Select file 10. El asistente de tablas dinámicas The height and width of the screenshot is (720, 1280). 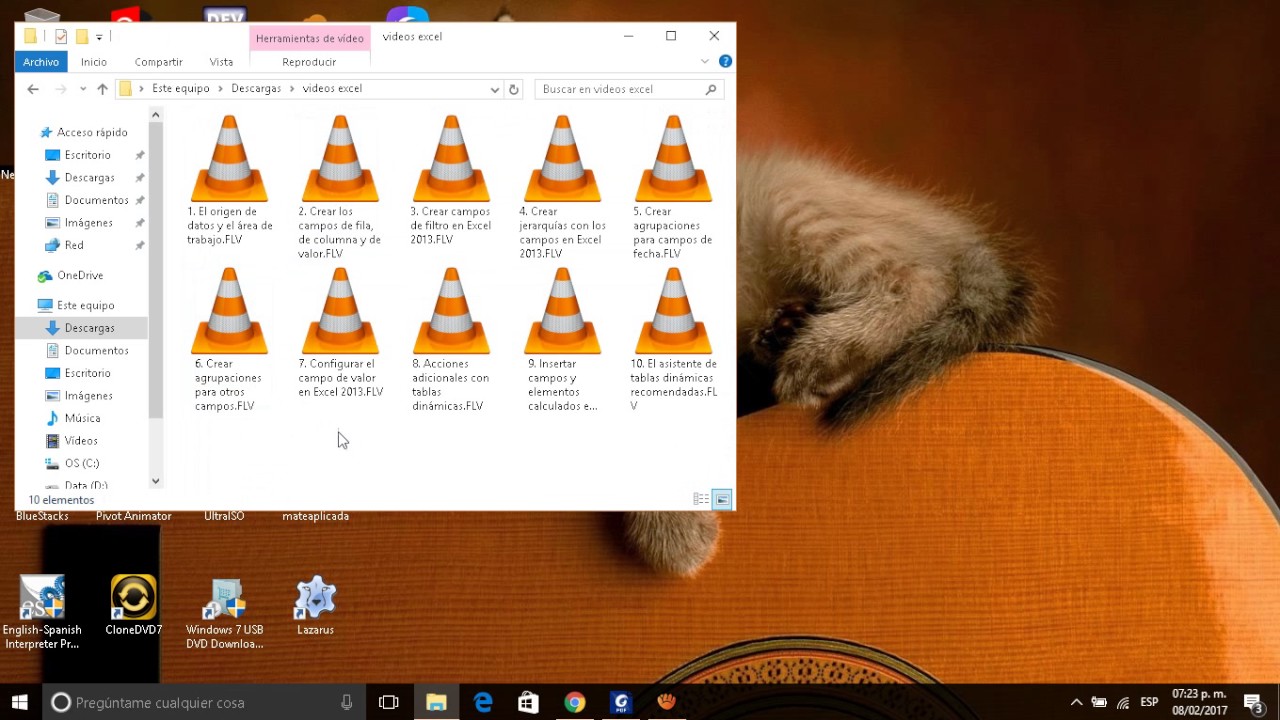(673, 339)
